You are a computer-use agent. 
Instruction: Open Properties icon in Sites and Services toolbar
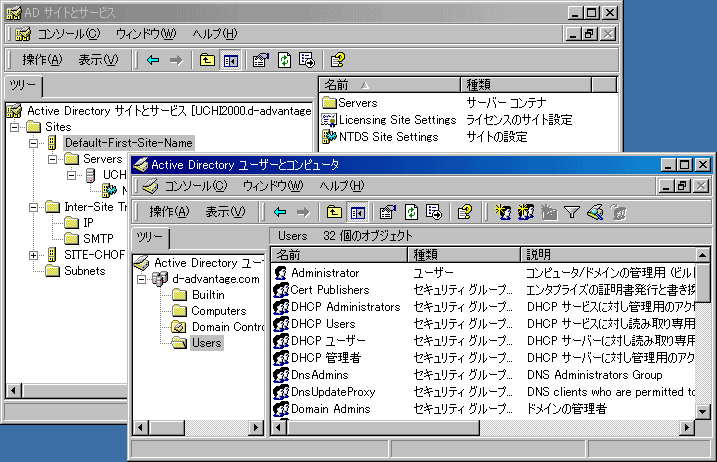pyautogui.click(x=261, y=60)
